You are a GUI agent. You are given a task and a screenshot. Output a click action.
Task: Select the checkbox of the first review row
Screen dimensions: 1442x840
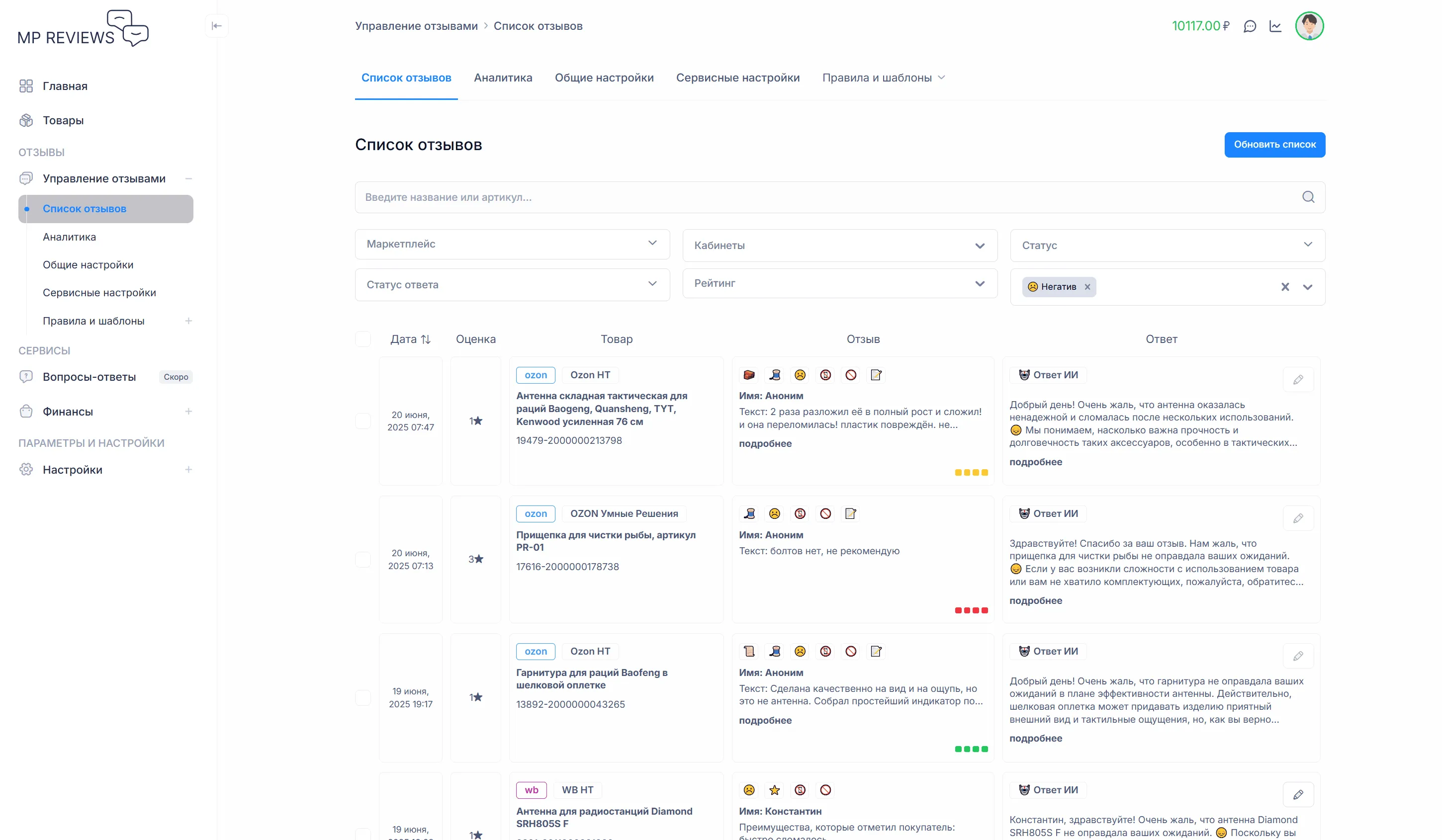(363, 421)
